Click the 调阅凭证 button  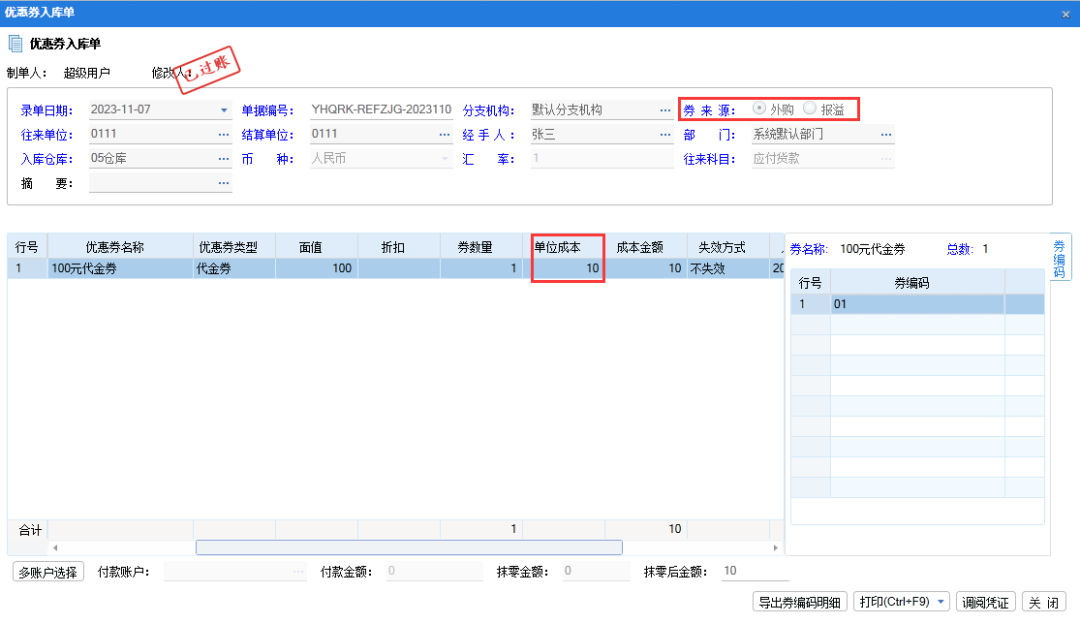click(x=985, y=602)
